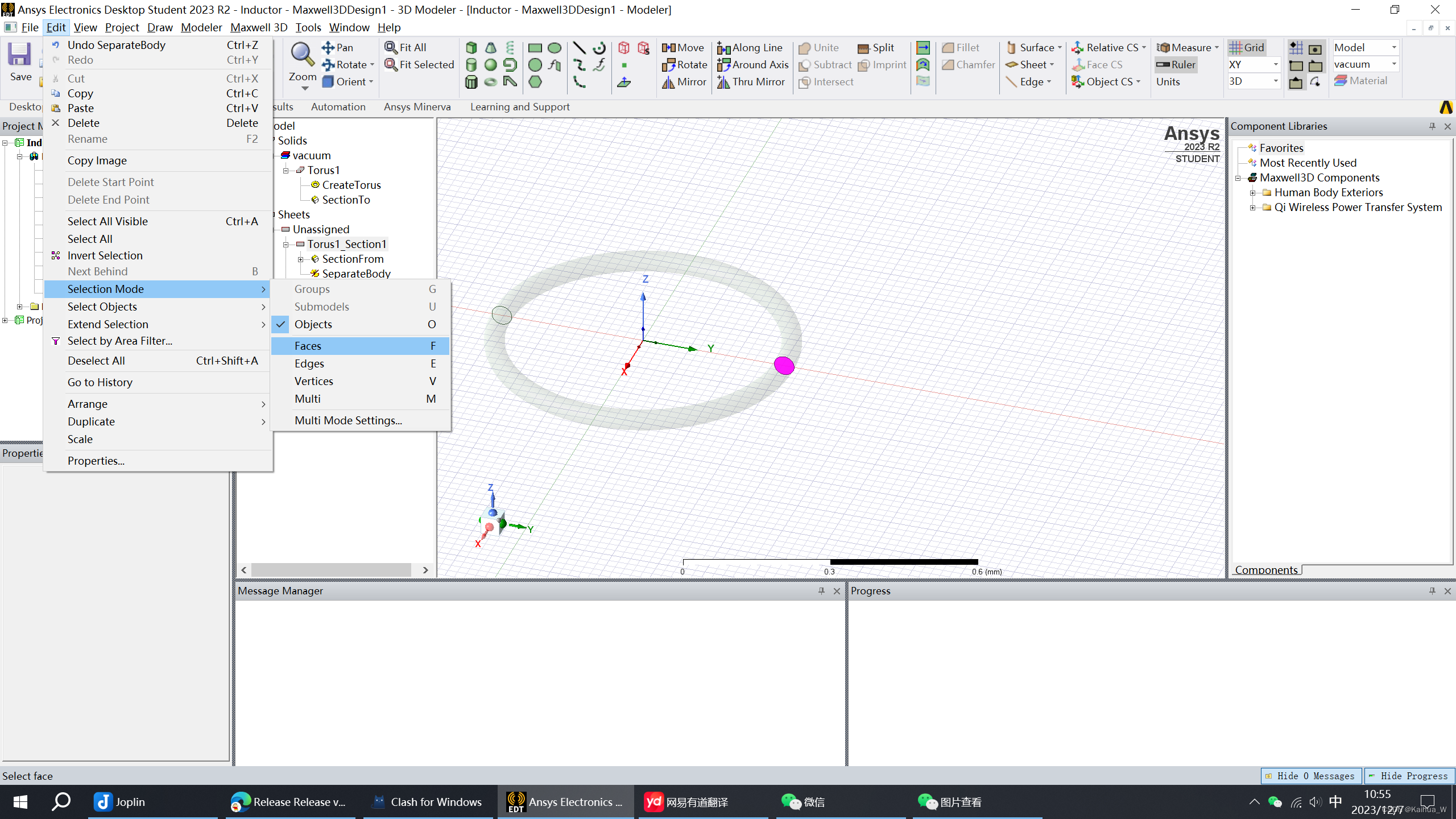Click the Split tool icon

[863, 48]
